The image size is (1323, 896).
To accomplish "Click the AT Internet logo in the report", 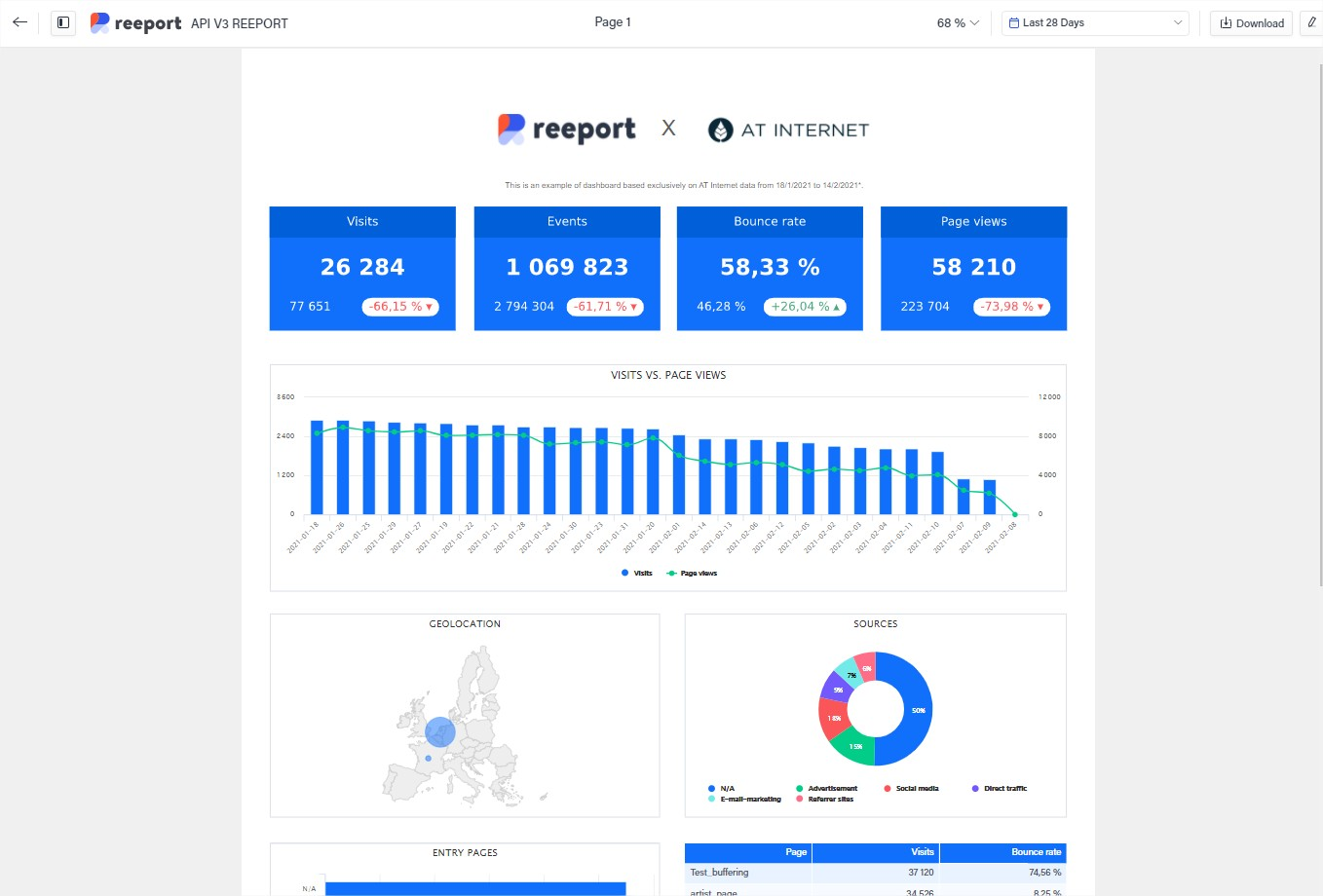I will (x=788, y=130).
